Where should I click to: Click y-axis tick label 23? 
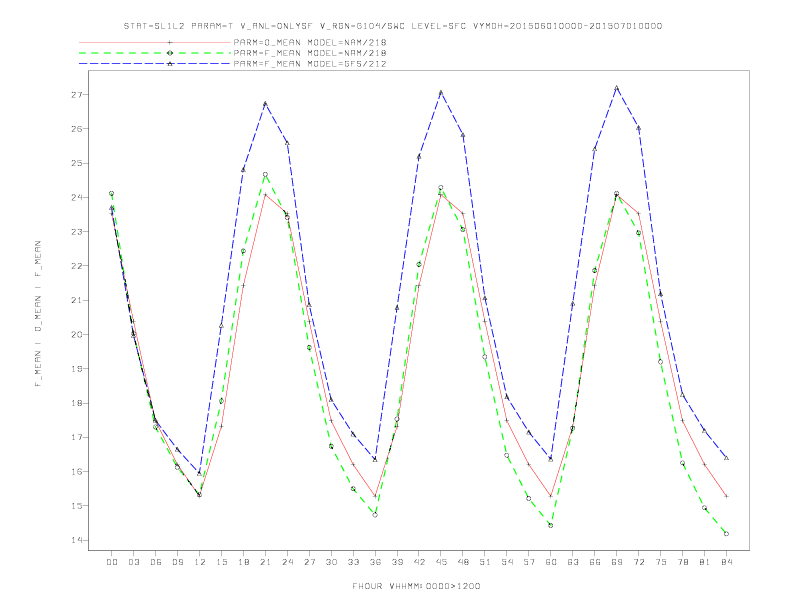coord(77,232)
